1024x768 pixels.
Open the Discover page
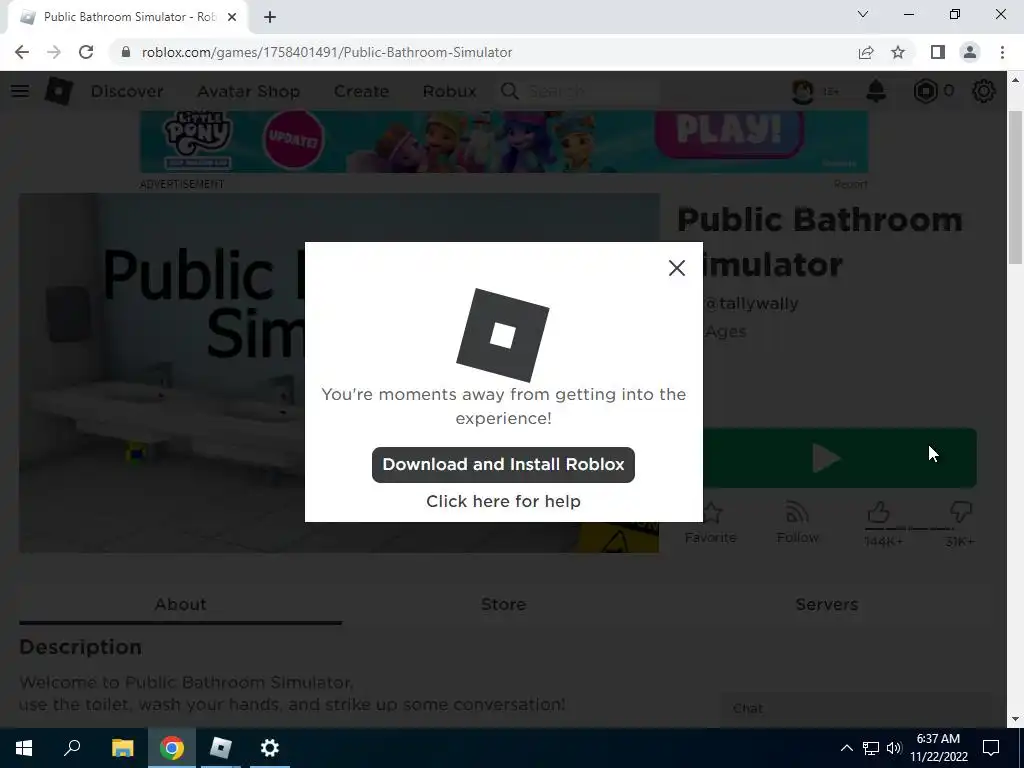click(x=127, y=91)
